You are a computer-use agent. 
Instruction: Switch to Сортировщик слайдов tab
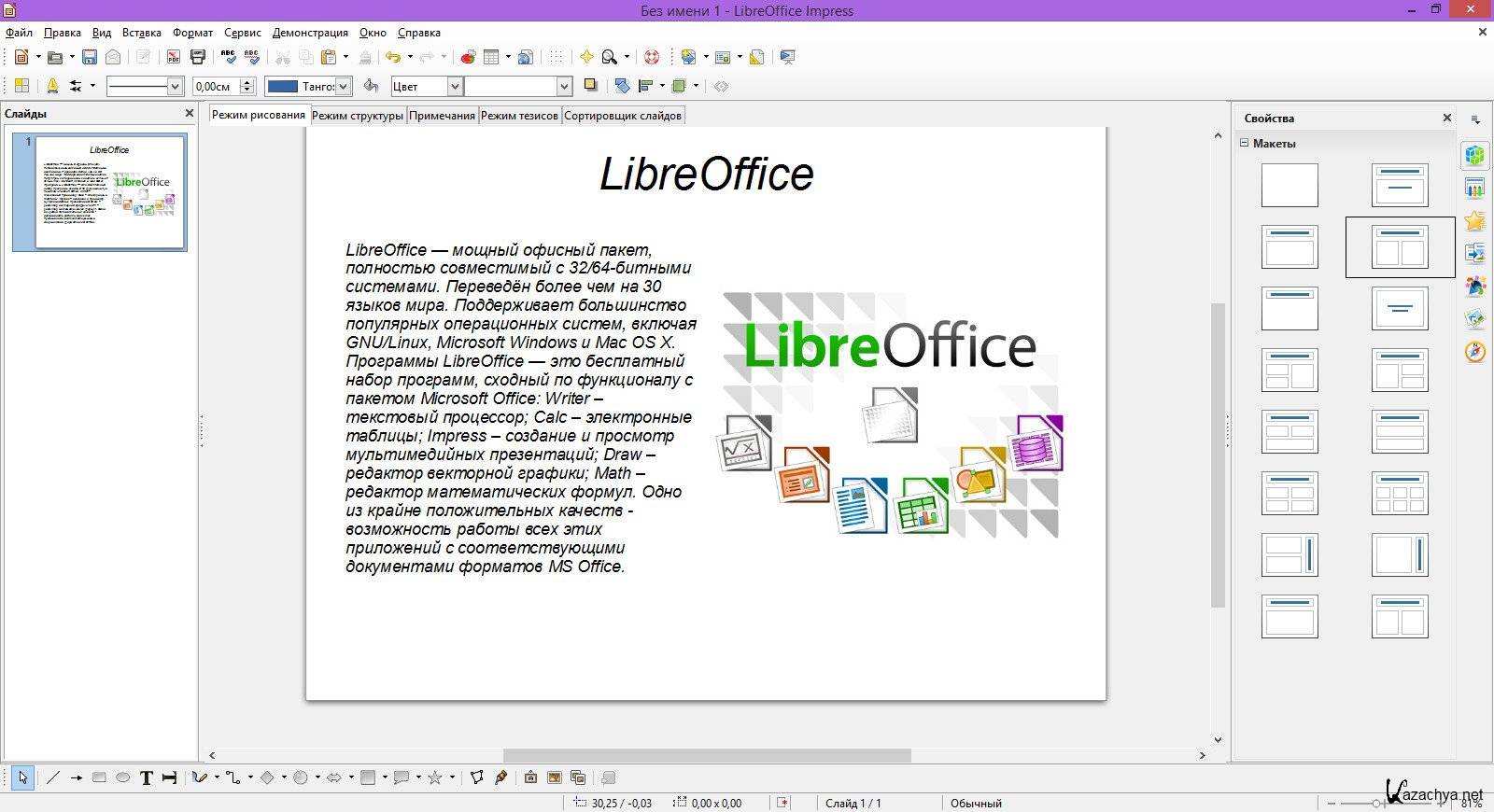point(623,116)
